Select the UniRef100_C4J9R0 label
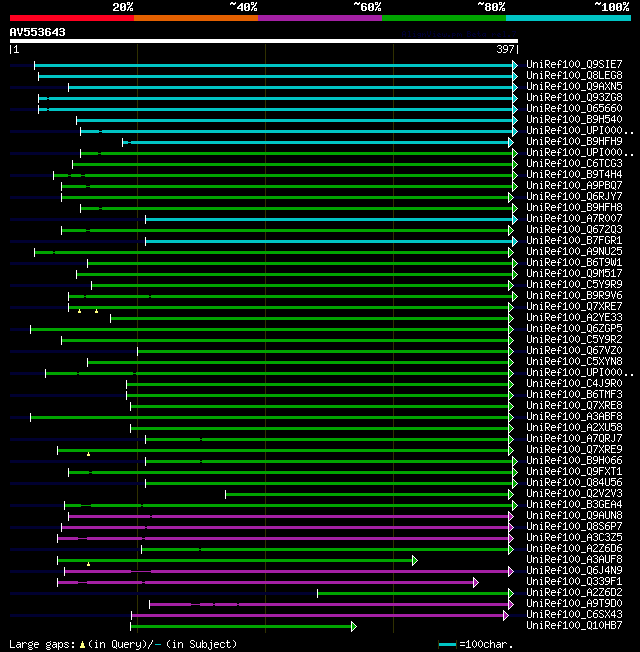This screenshot has height=652, width=640. tap(574, 383)
